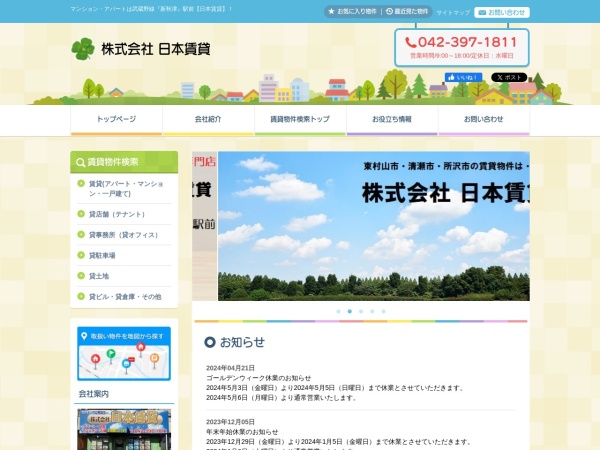Click the 会社案内 sidebar heading
Screen dimensions: 600x450
click(94, 394)
